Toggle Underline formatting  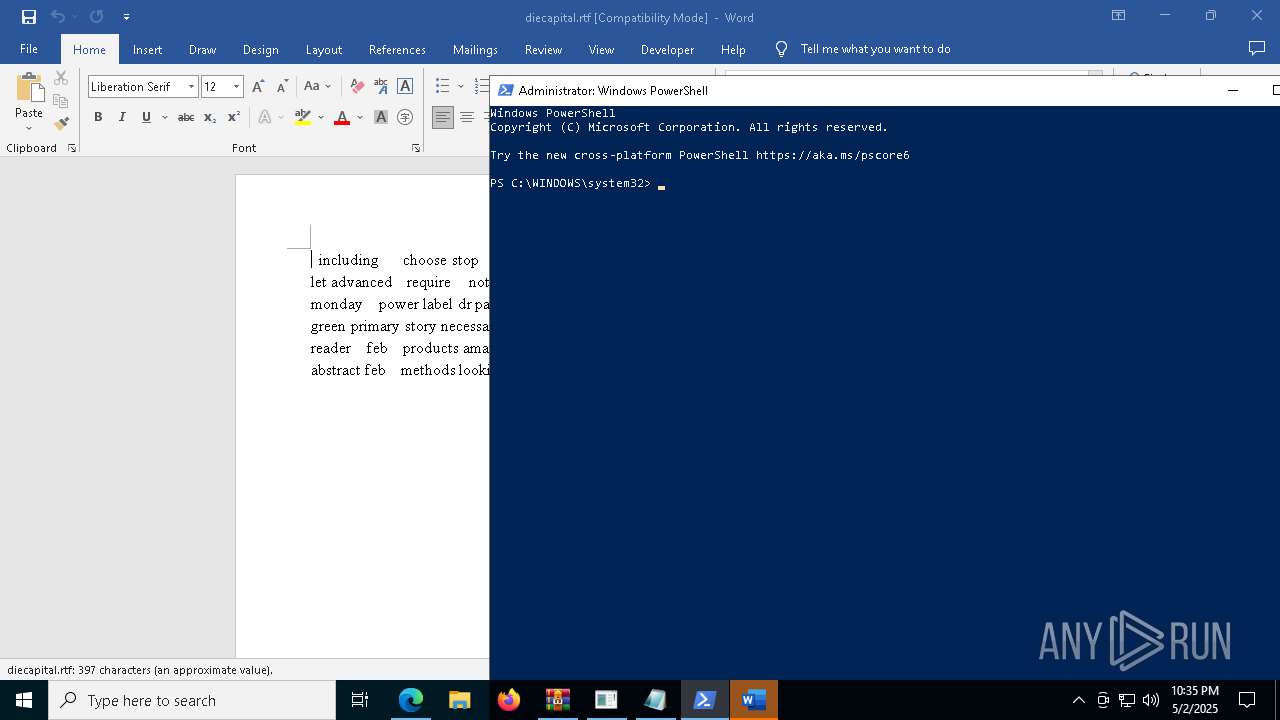(146, 117)
